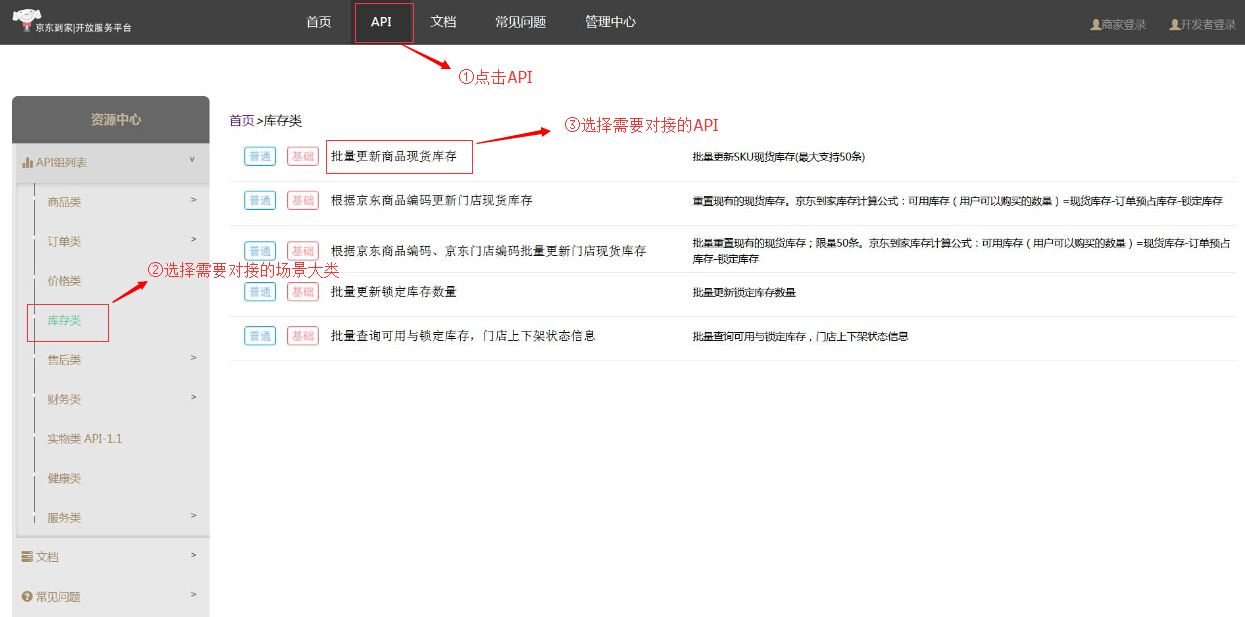This screenshot has height=617, width=1245.
Task: Expand the 售后类 category arrow
Action: pos(194,358)
